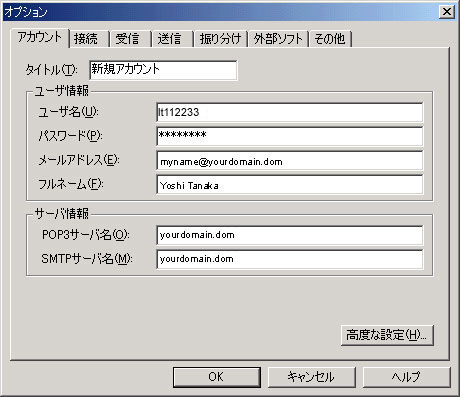Click the キャンセル button

(x=312, y=377)
